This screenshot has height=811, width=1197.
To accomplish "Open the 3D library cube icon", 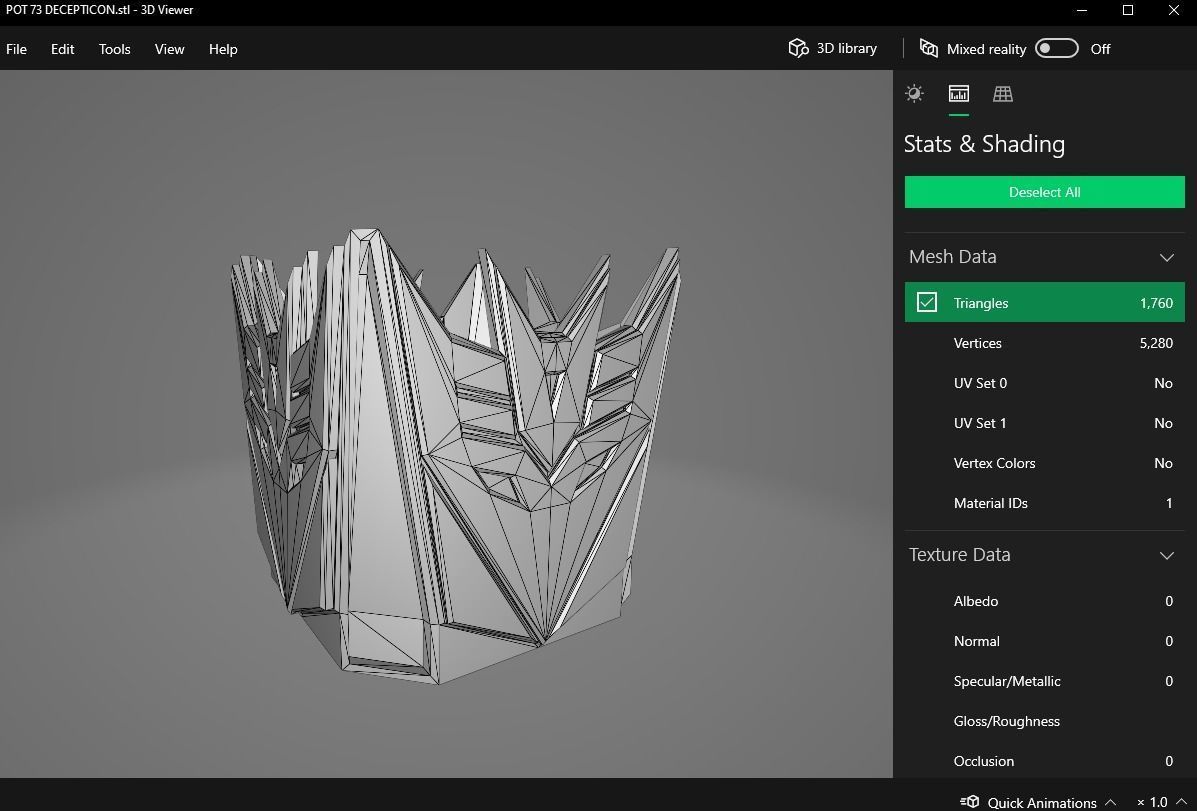I will (799, 48).
